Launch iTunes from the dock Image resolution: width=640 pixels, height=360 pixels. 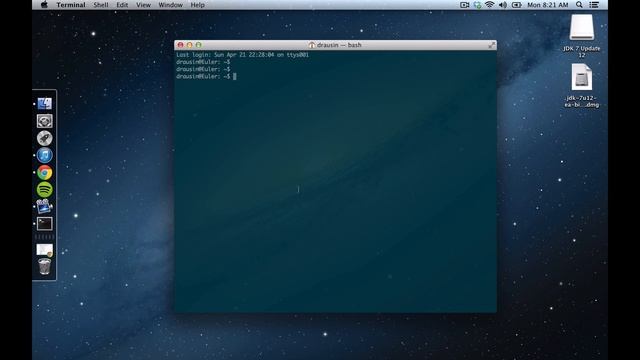(44, 156)
